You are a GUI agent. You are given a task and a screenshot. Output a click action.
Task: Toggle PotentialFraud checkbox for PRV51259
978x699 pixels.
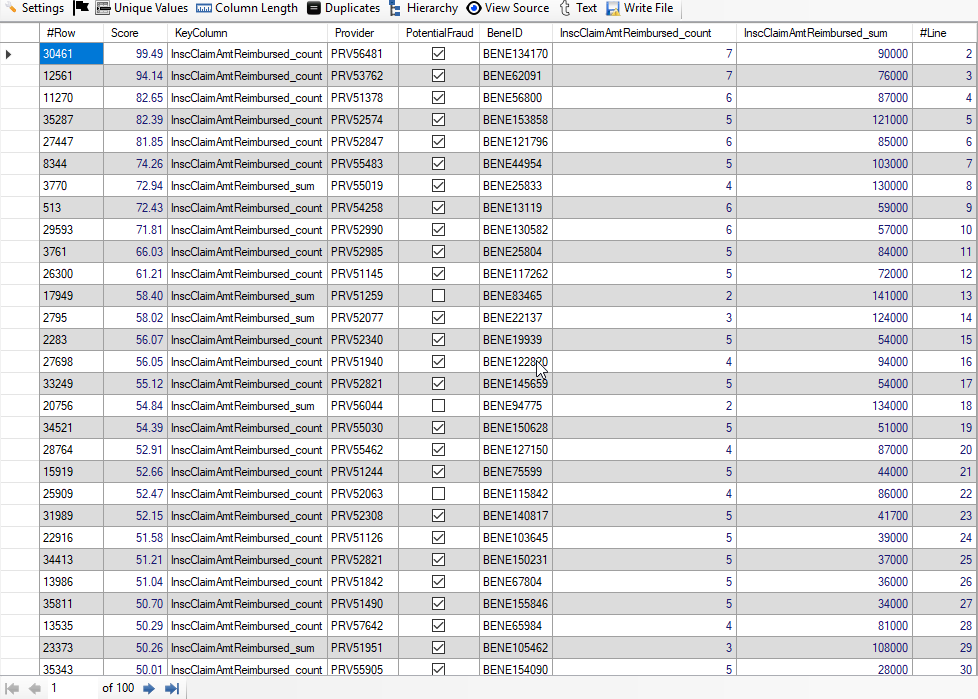(x=438, y=296)
